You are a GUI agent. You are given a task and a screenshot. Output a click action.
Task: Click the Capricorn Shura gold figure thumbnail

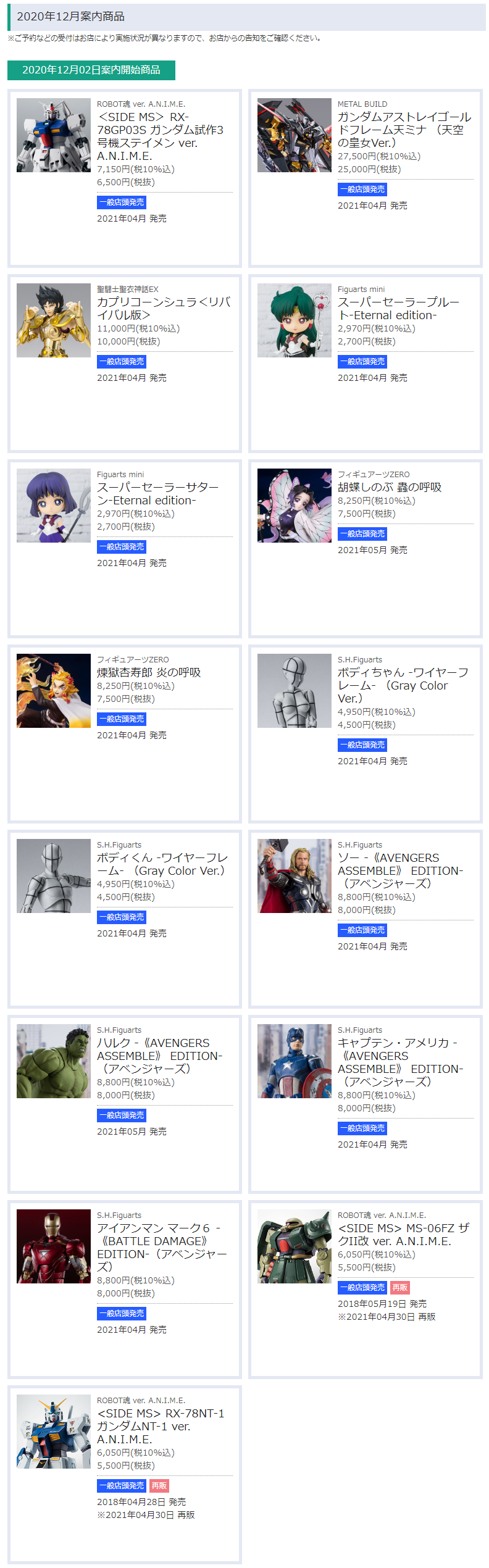[x=54, y=320]
